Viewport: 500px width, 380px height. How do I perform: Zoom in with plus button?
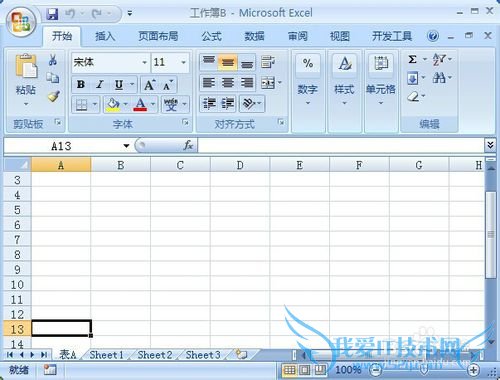click(x=474, y=370)
